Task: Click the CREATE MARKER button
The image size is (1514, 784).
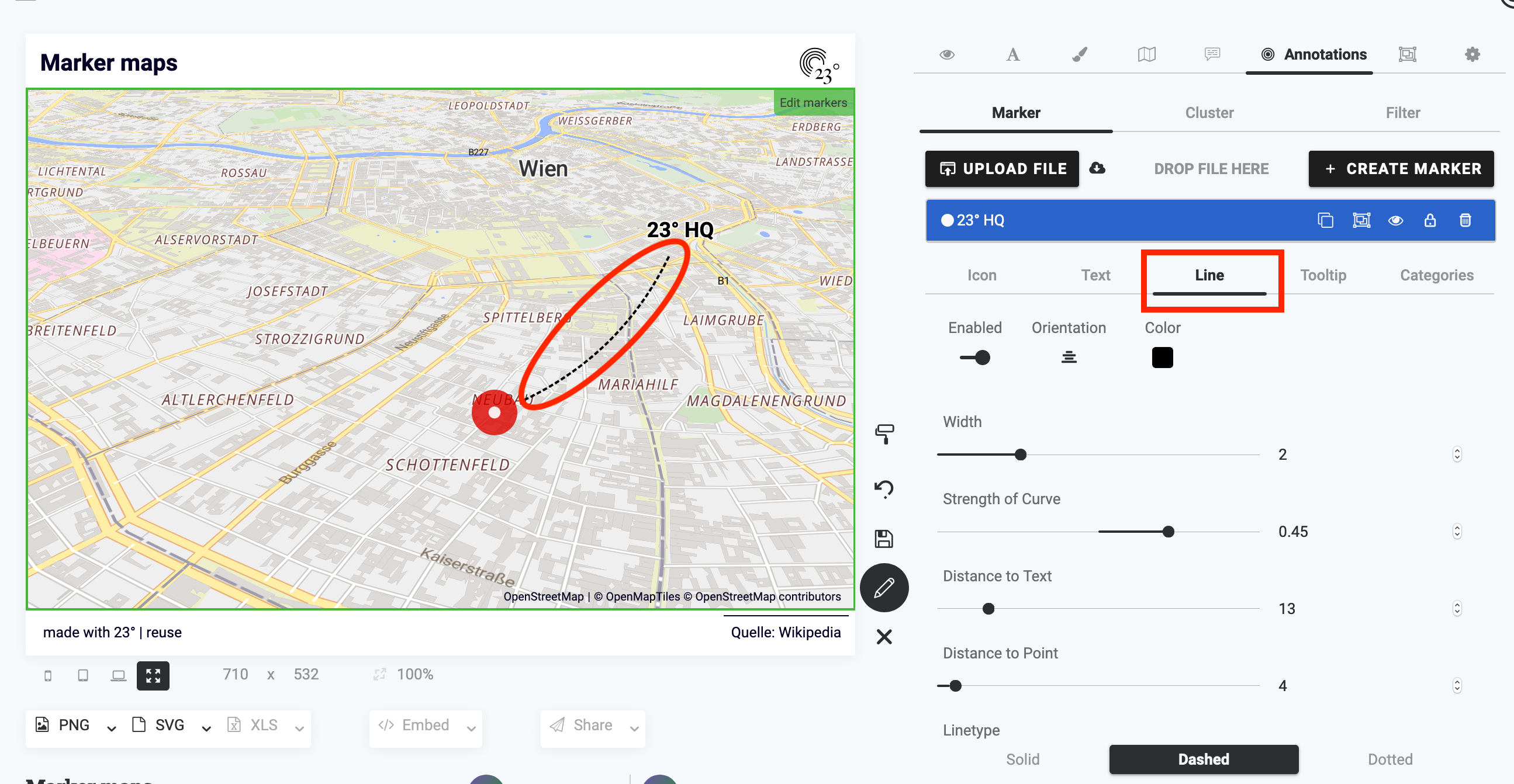Action: (x=1401, y=169)
